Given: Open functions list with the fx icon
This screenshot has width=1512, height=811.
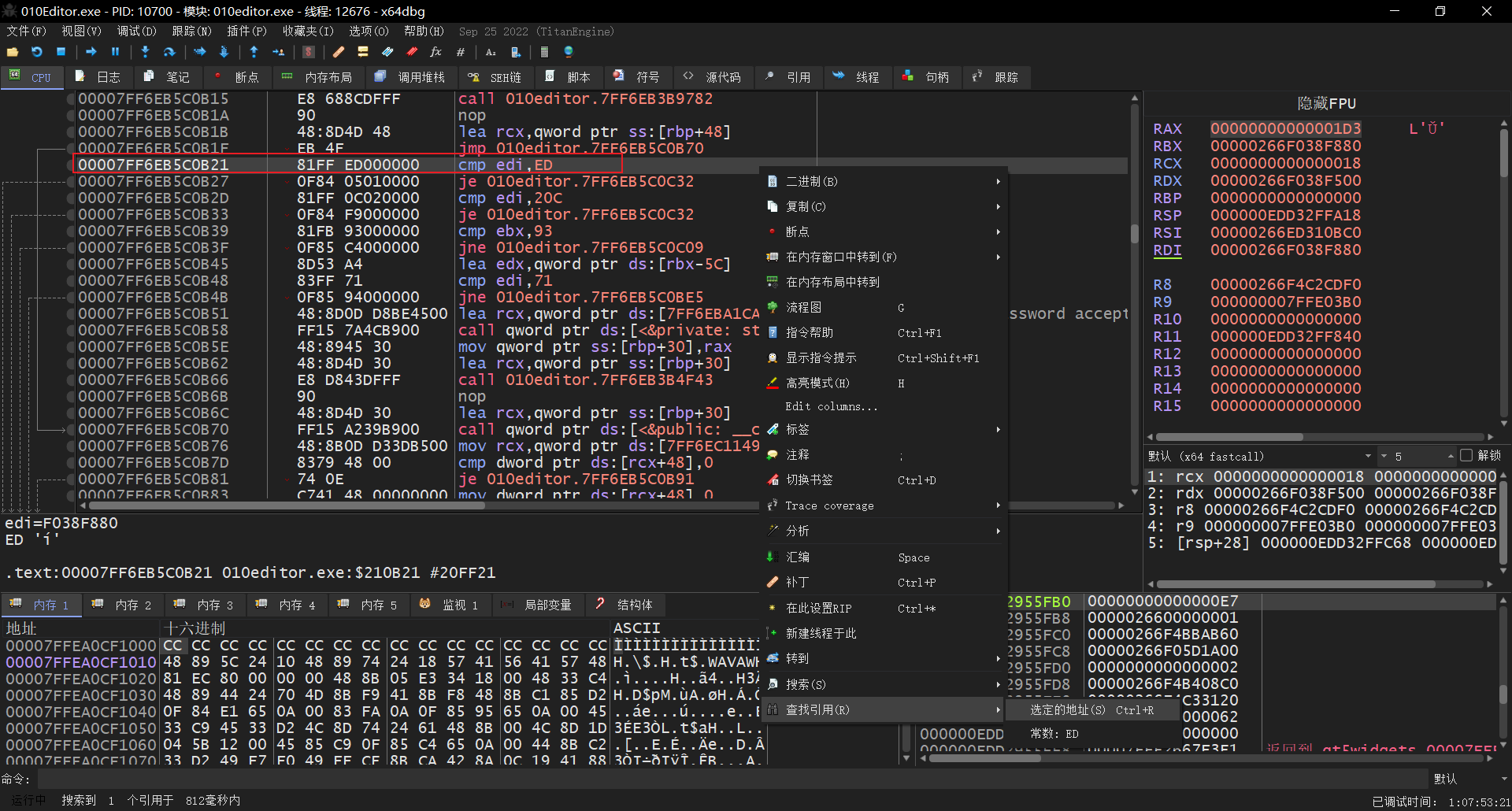Looking at the screenshot, I should coord(435,52).
